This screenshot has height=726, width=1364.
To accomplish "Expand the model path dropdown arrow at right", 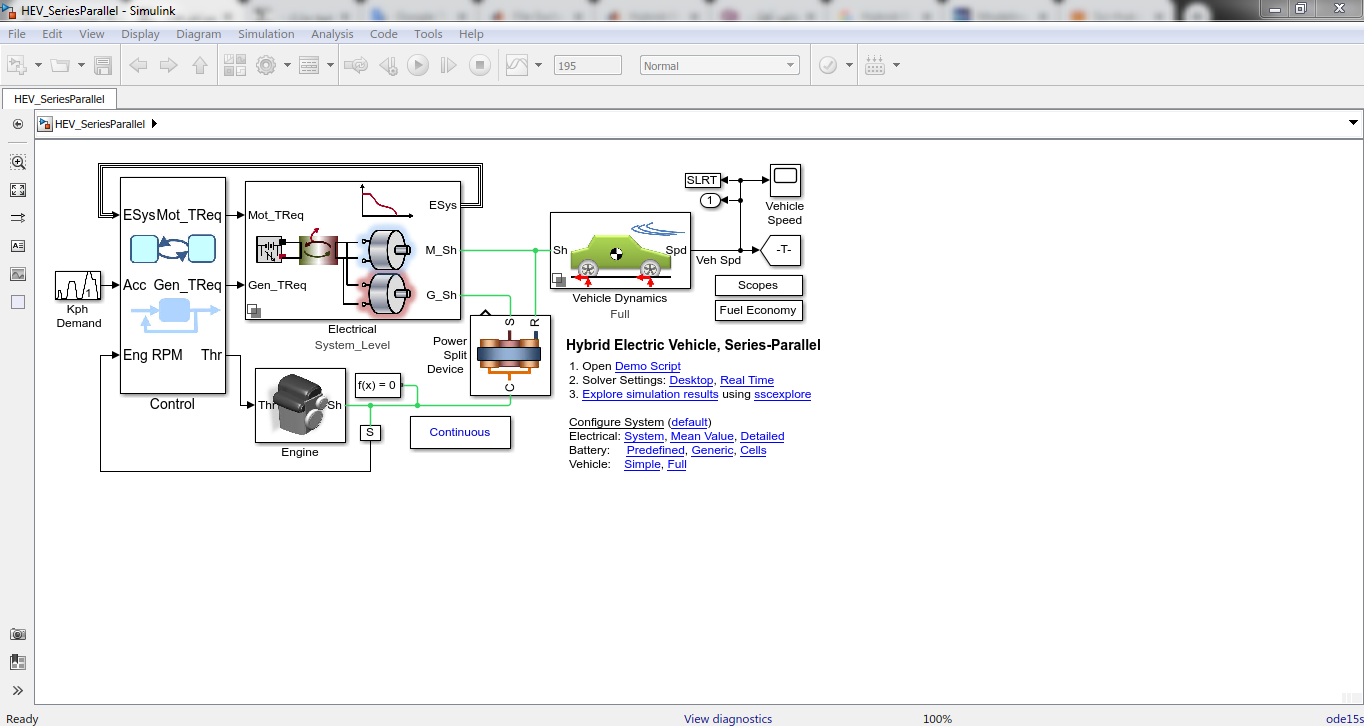I will [1353, 124].
